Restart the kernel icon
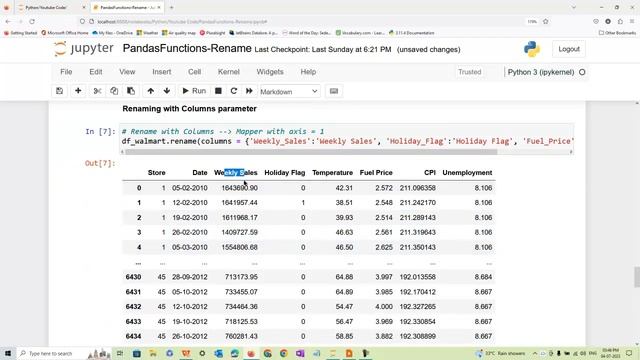640x360 pixels. [x=233, y=91]
